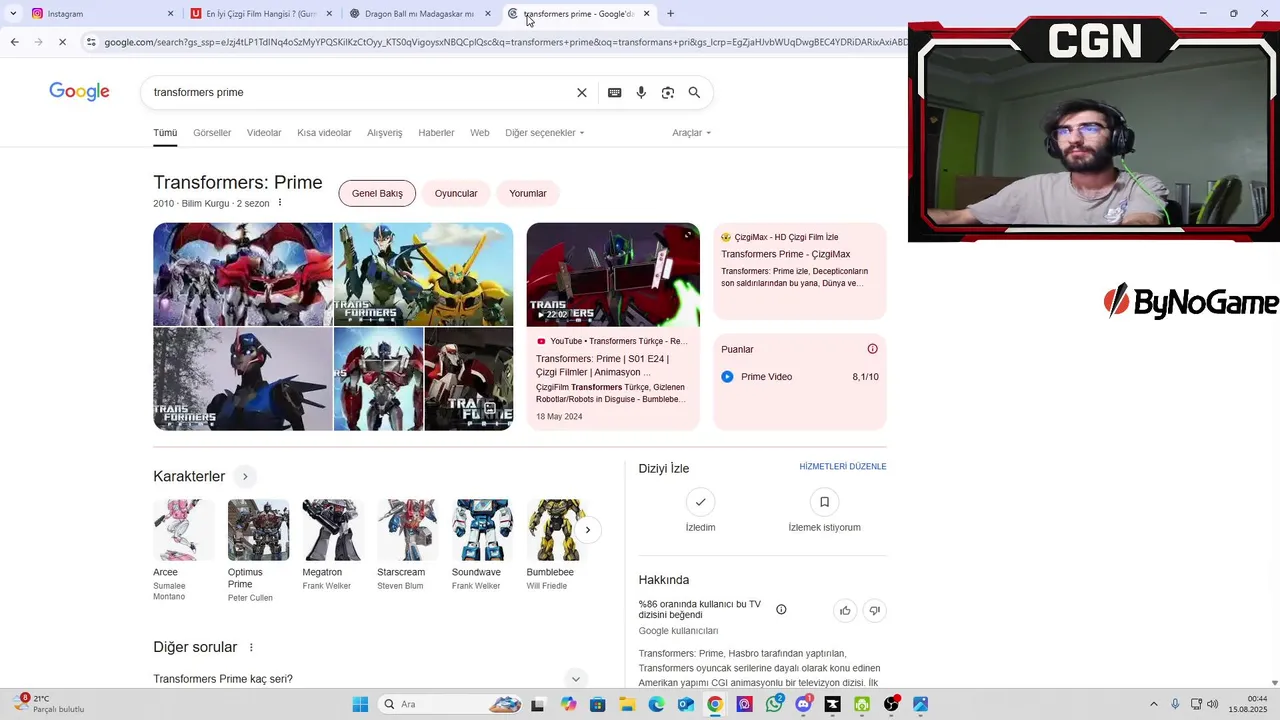Expand Diğer seçenekler dropdown
1280x720 pixels.
[x=544, y=133]
